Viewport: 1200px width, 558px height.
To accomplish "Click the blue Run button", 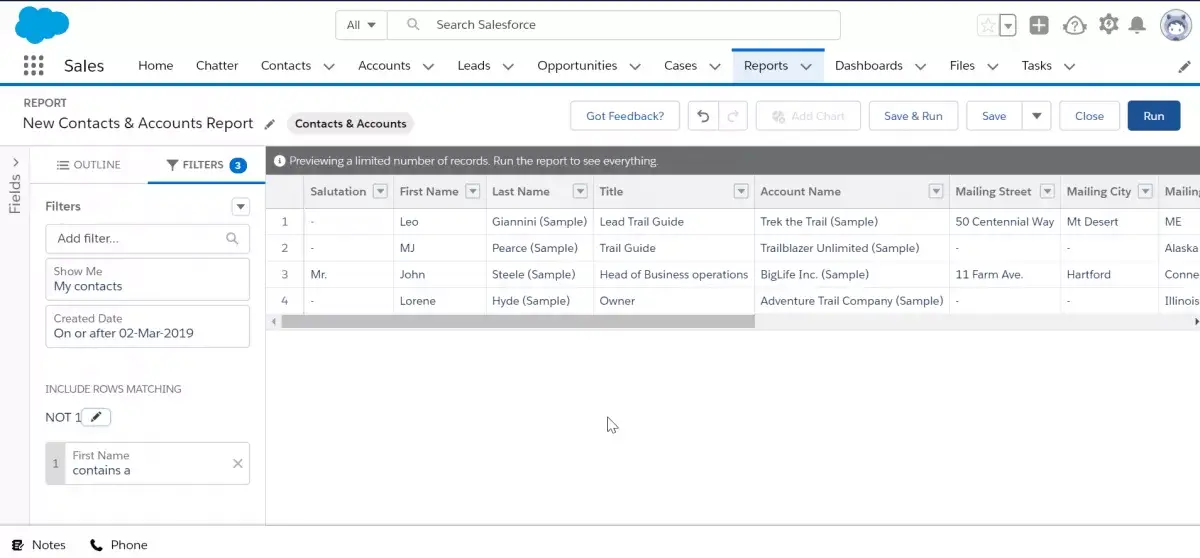I will [1154, 116].
